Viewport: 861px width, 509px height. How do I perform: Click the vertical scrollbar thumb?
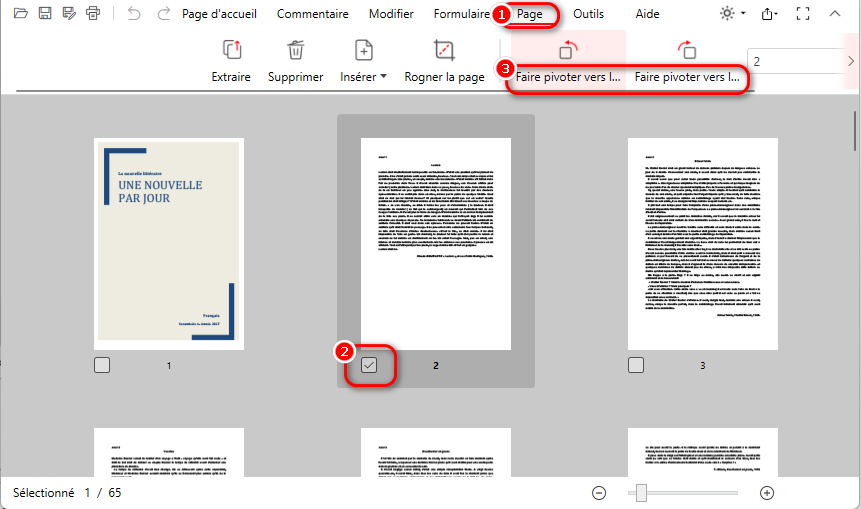pyautogui.click(x=855, y=131)
